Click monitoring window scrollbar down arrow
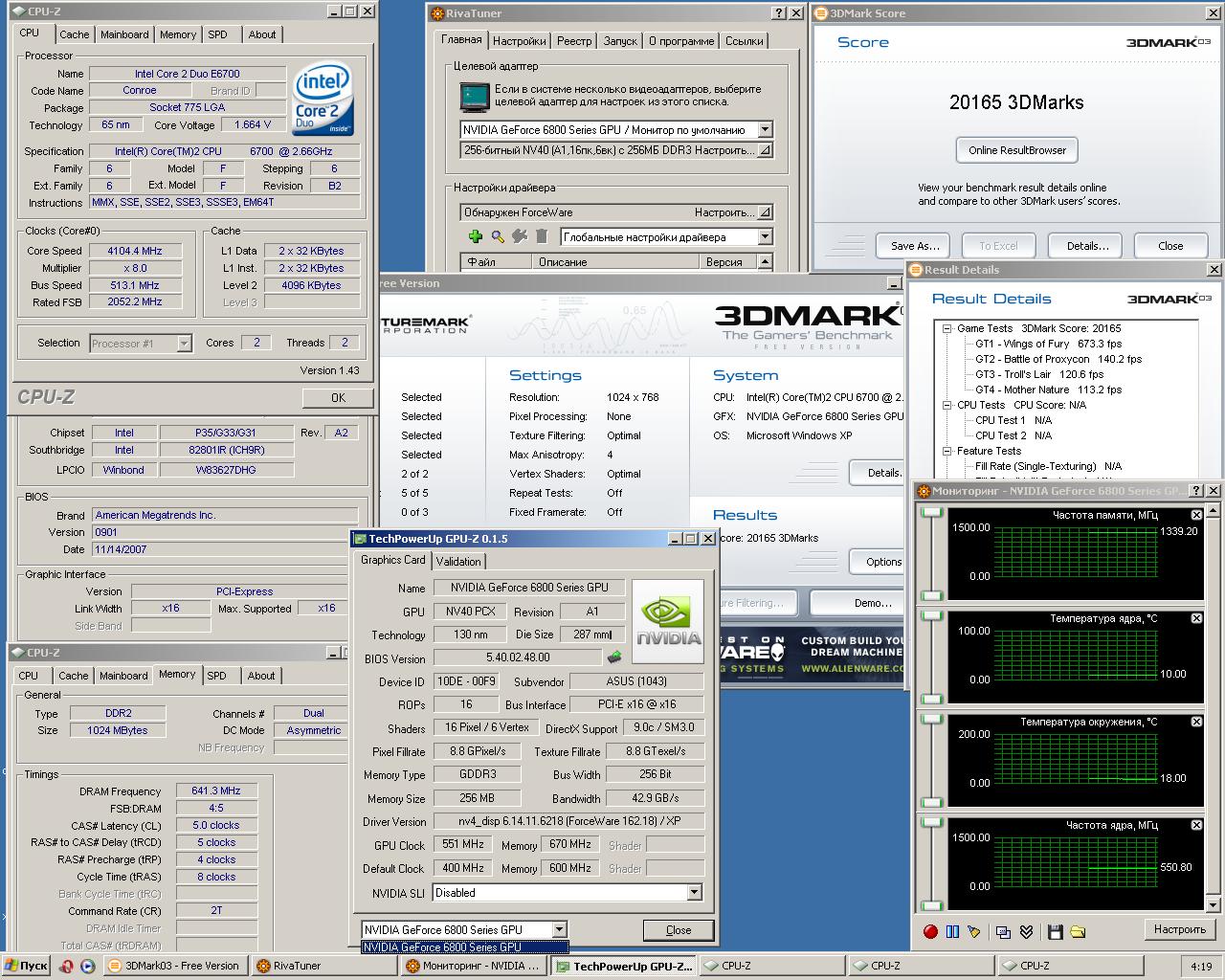 1214,904
